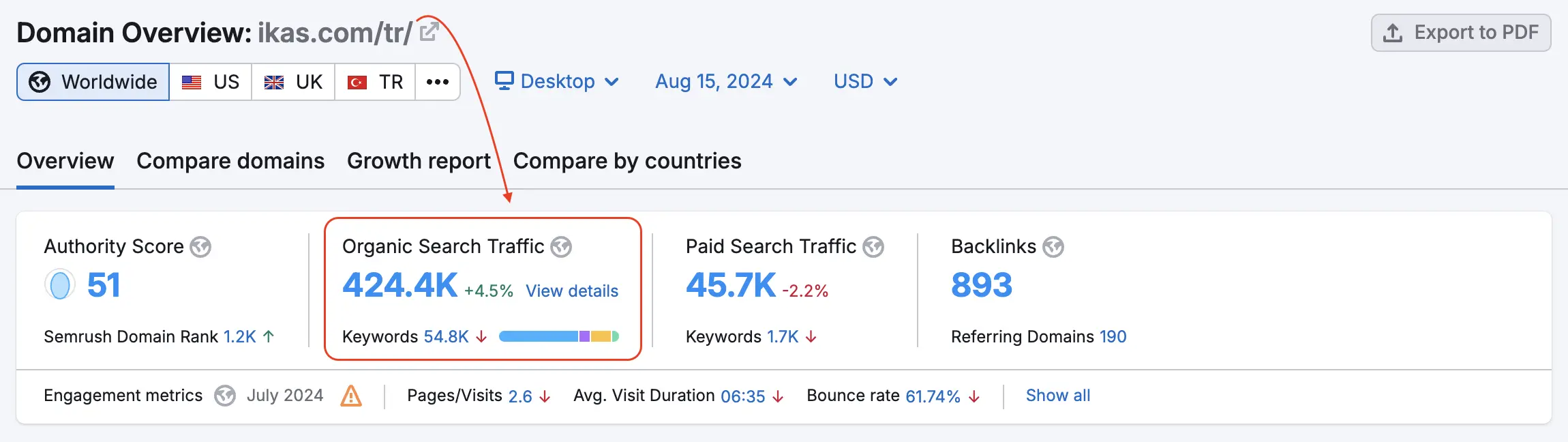1568x442 pixels.
Task: Click the Authority Score circle indicator
Action: [x=60, y=285]
